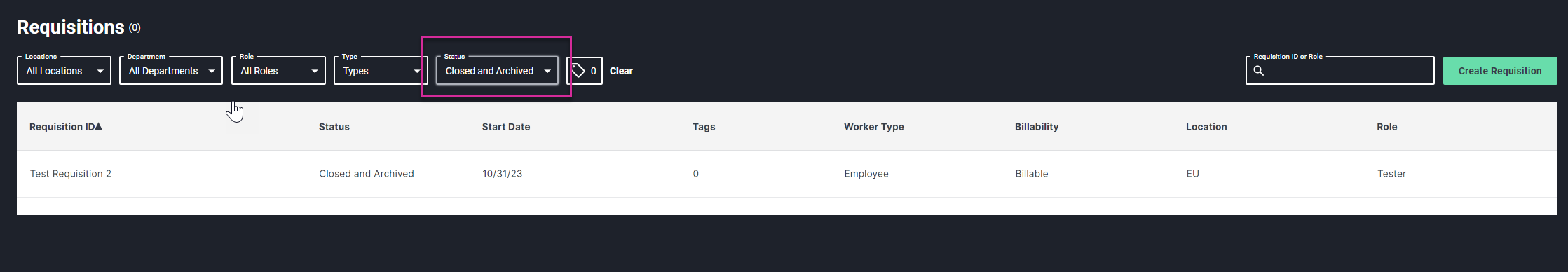Open the Status Closed and Archived dropdown
This screenshot has width=1568, height=272.
tap(497, 70)
